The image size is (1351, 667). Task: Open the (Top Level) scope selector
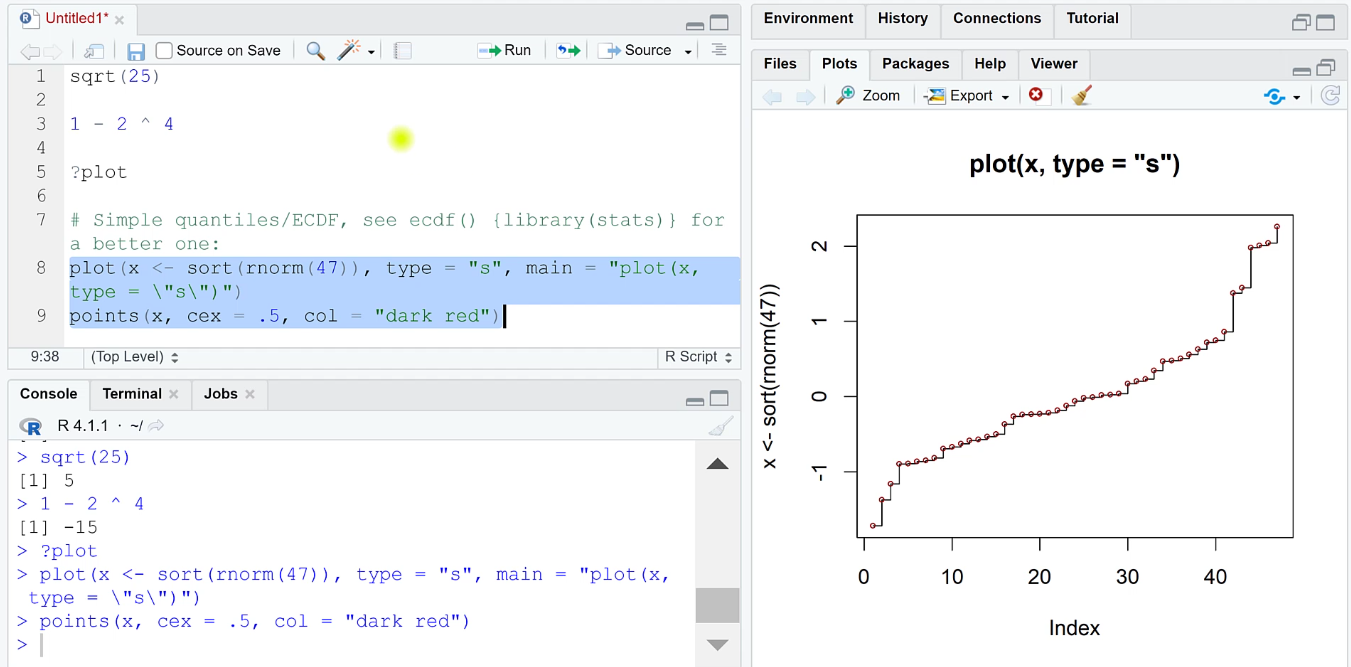tap(135, 357)
